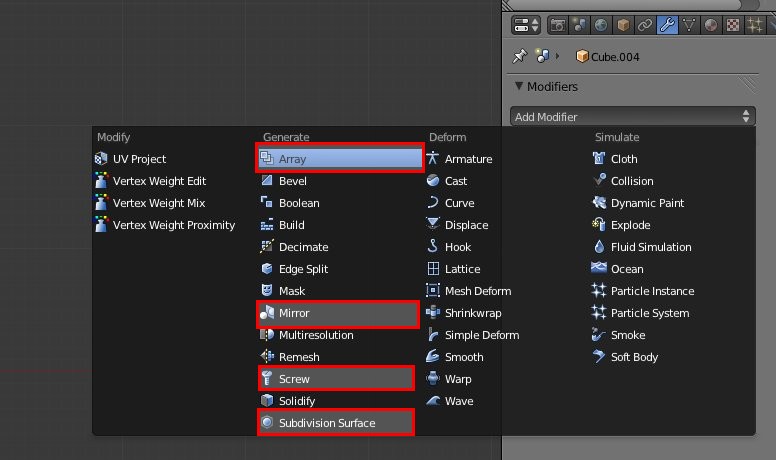Screen dimensions: 776x460
Task: Click the Cube.004 object name
Action: tap(614, 57)
